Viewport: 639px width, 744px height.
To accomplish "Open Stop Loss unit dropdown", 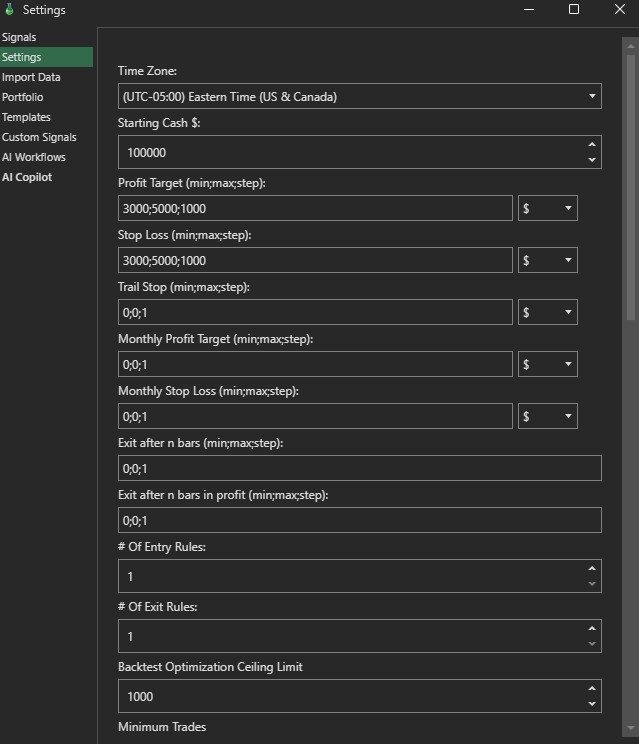I will [547, 260].
